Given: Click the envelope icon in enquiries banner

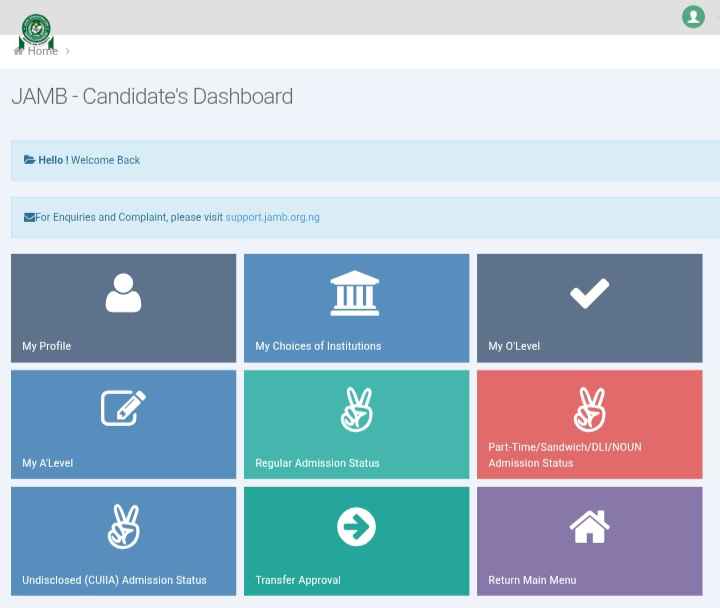Looking at the screenshot, I should [x=29, y=217].
